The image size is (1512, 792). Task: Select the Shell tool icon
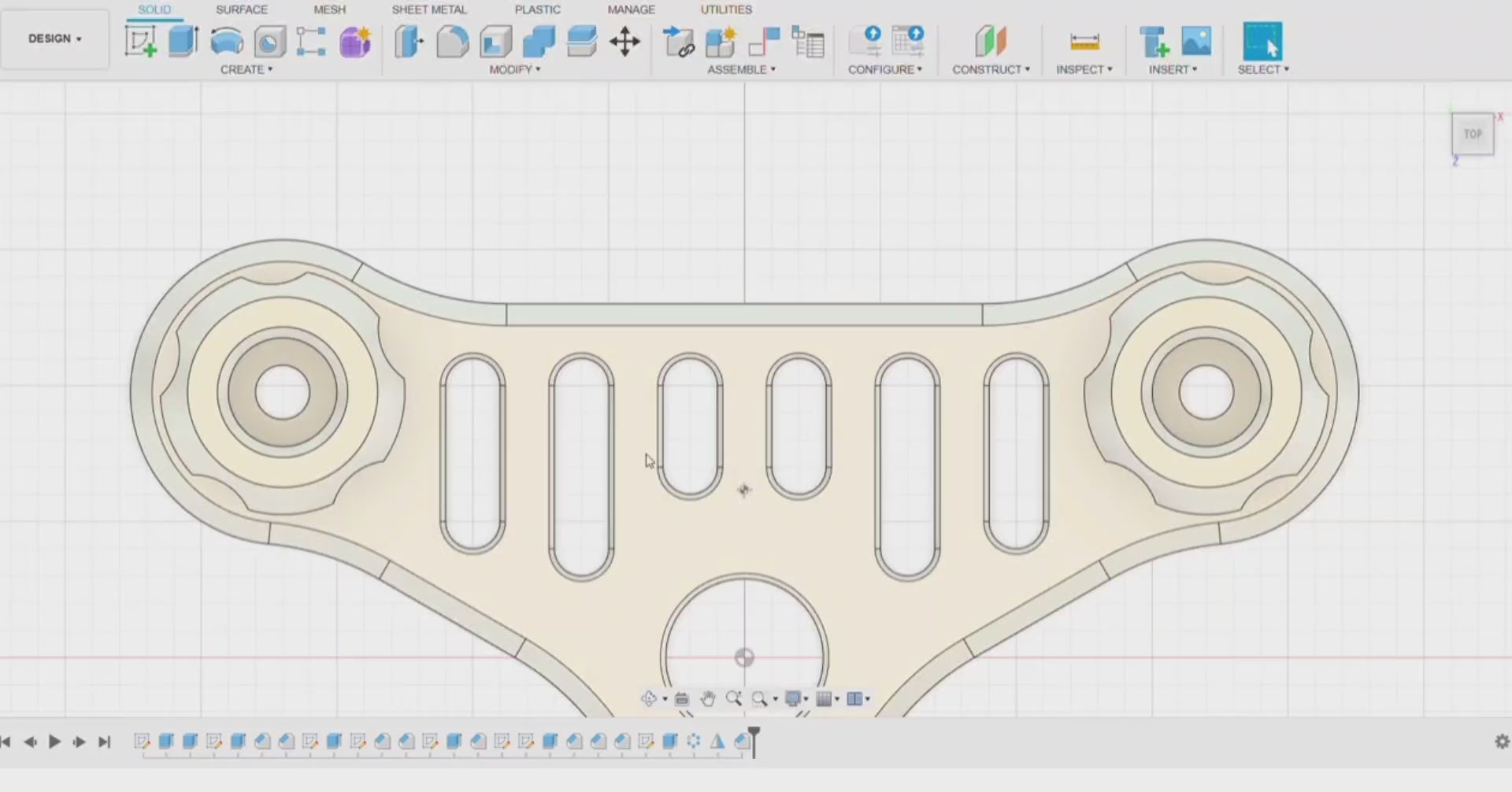coord(496,42)
